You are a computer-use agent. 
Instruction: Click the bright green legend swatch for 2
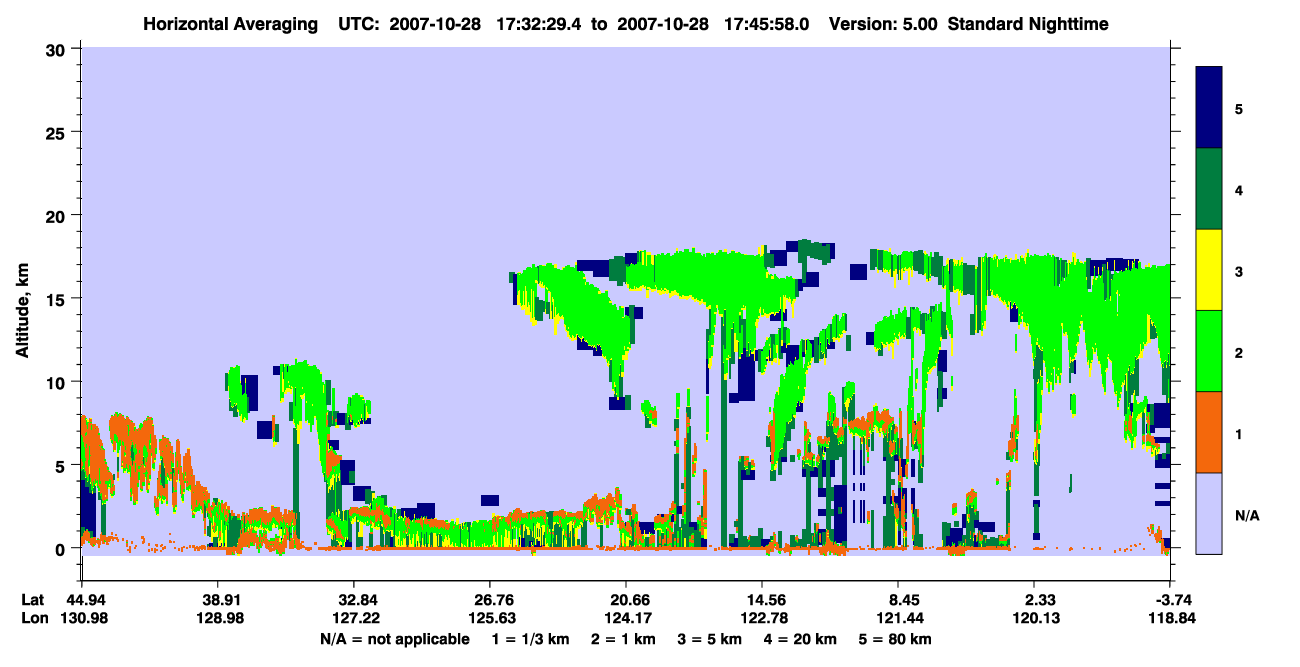pos(1209,351)
